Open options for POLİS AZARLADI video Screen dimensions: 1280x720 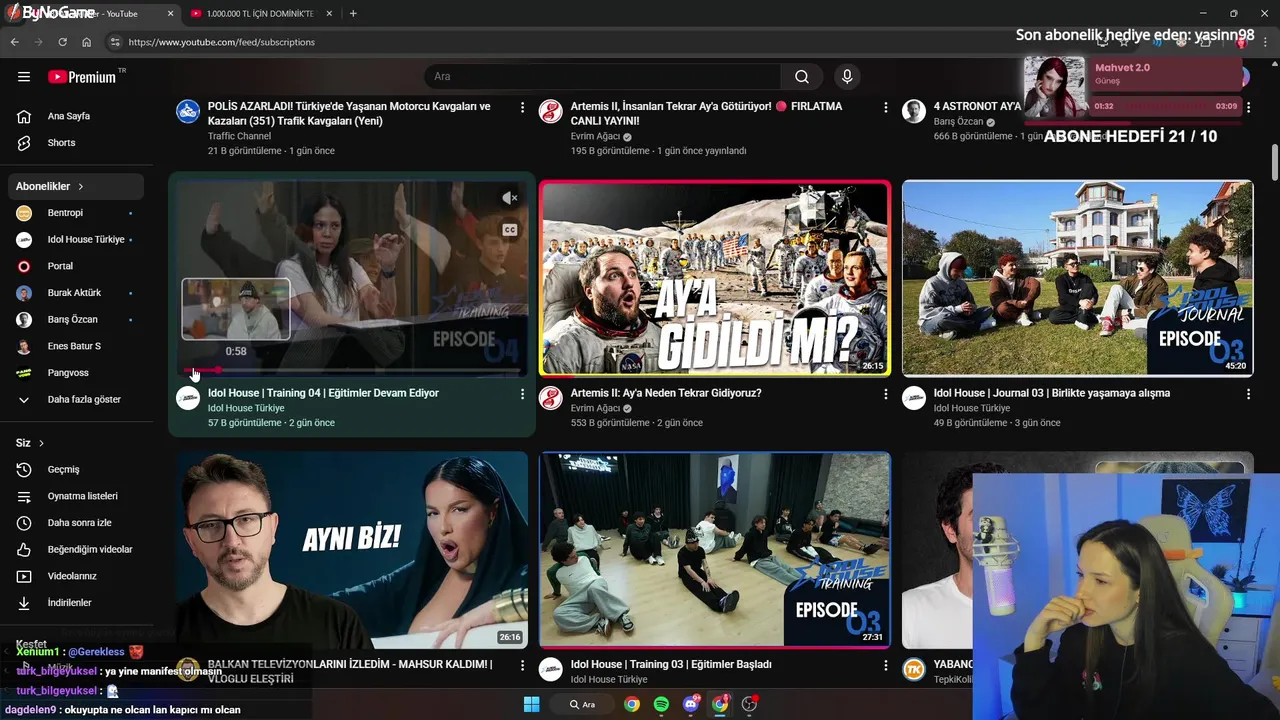(522, 107)
